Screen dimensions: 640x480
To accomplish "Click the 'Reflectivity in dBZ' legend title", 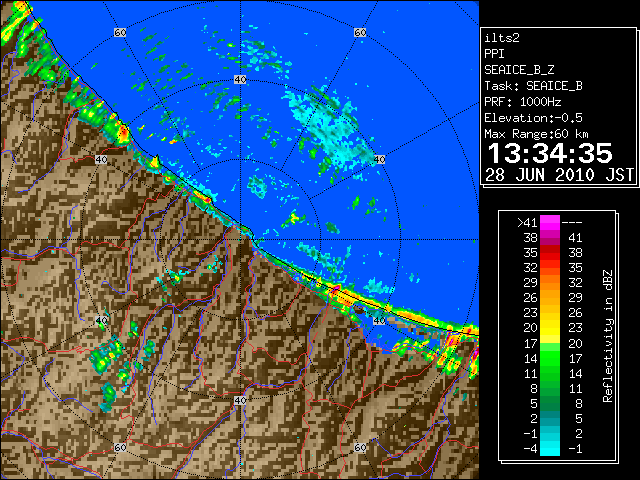I will pyautogui.click(x=607, y=336).
